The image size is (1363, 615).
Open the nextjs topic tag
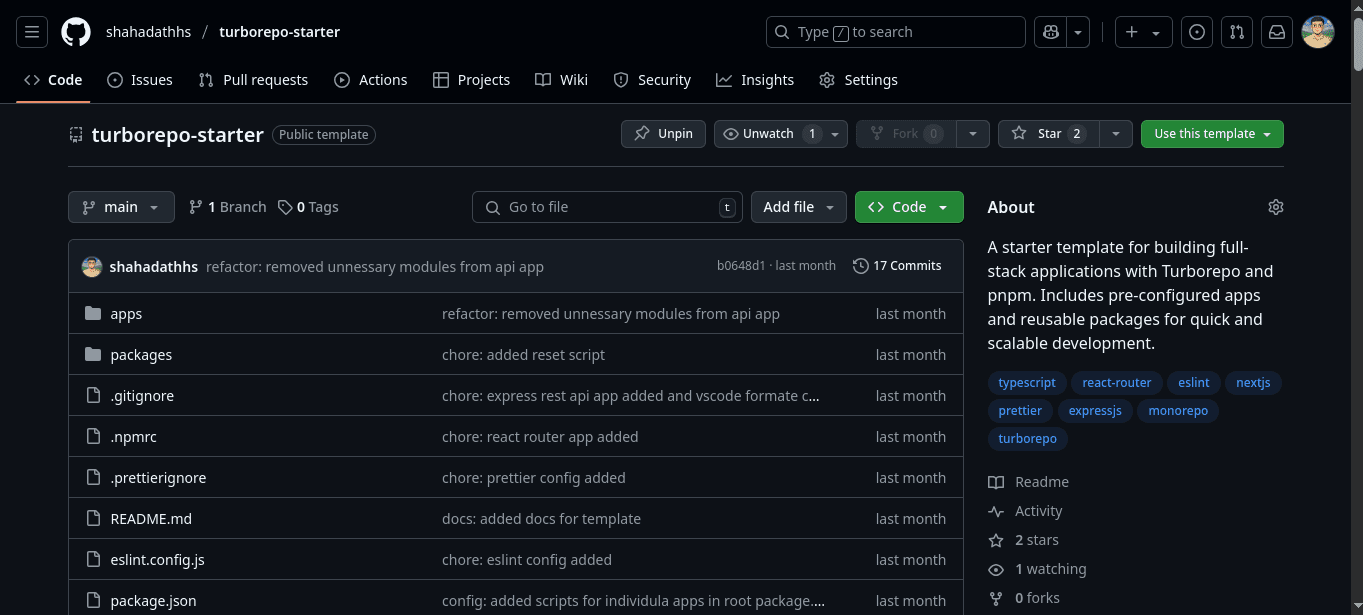[1252, 383]
